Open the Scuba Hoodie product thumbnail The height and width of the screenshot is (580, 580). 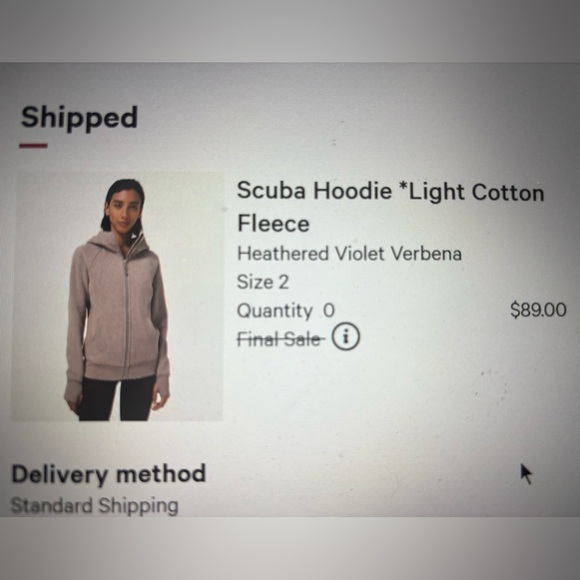(x=117, y=296)
